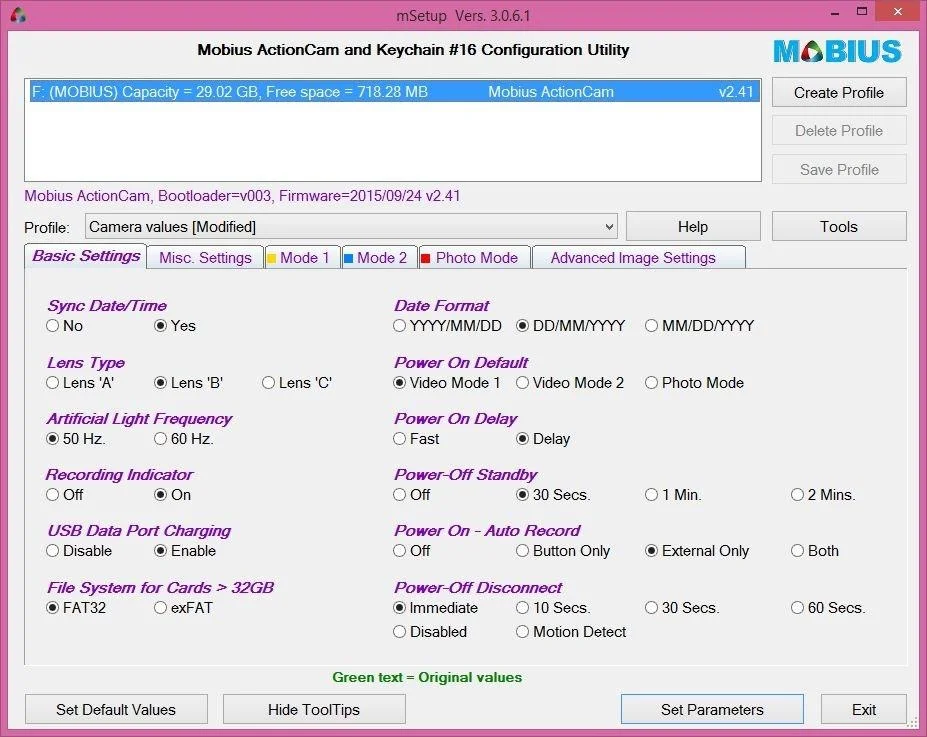Image resolution: width=927 pixels, height=737 pixels.
Task: Set Sync Date/Time to No
Action: click(64, 326)
